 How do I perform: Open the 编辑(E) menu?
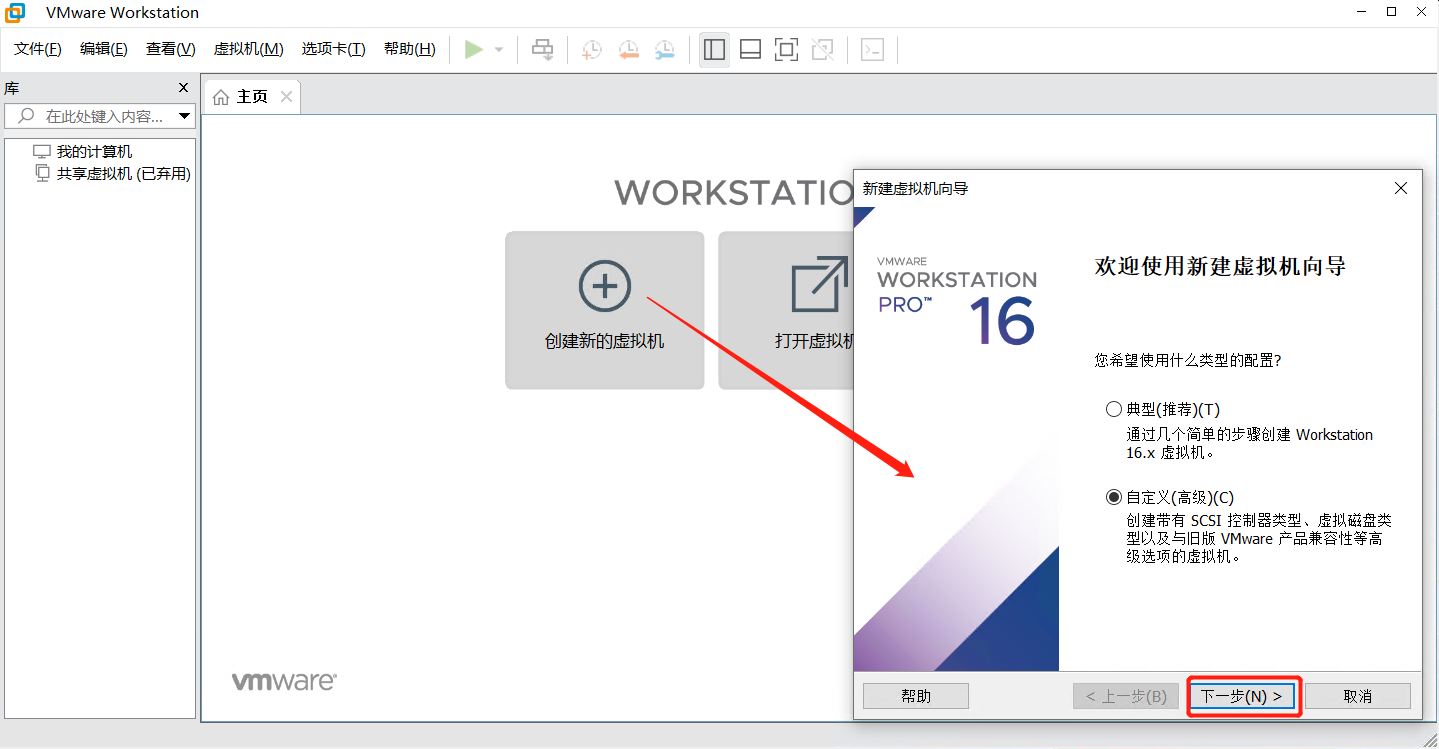(104, 49)
